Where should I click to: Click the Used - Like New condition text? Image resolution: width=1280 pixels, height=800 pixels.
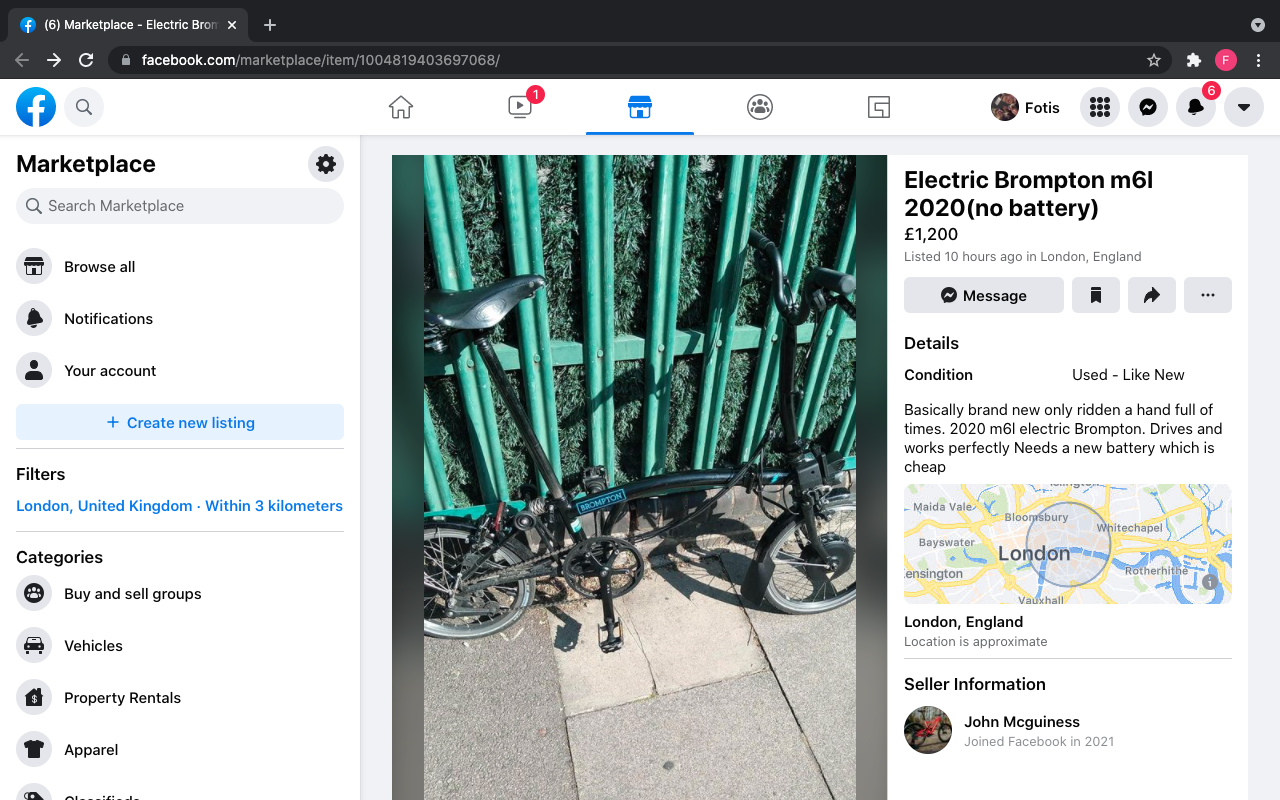pyautogui.click(x=1128, y=375)
